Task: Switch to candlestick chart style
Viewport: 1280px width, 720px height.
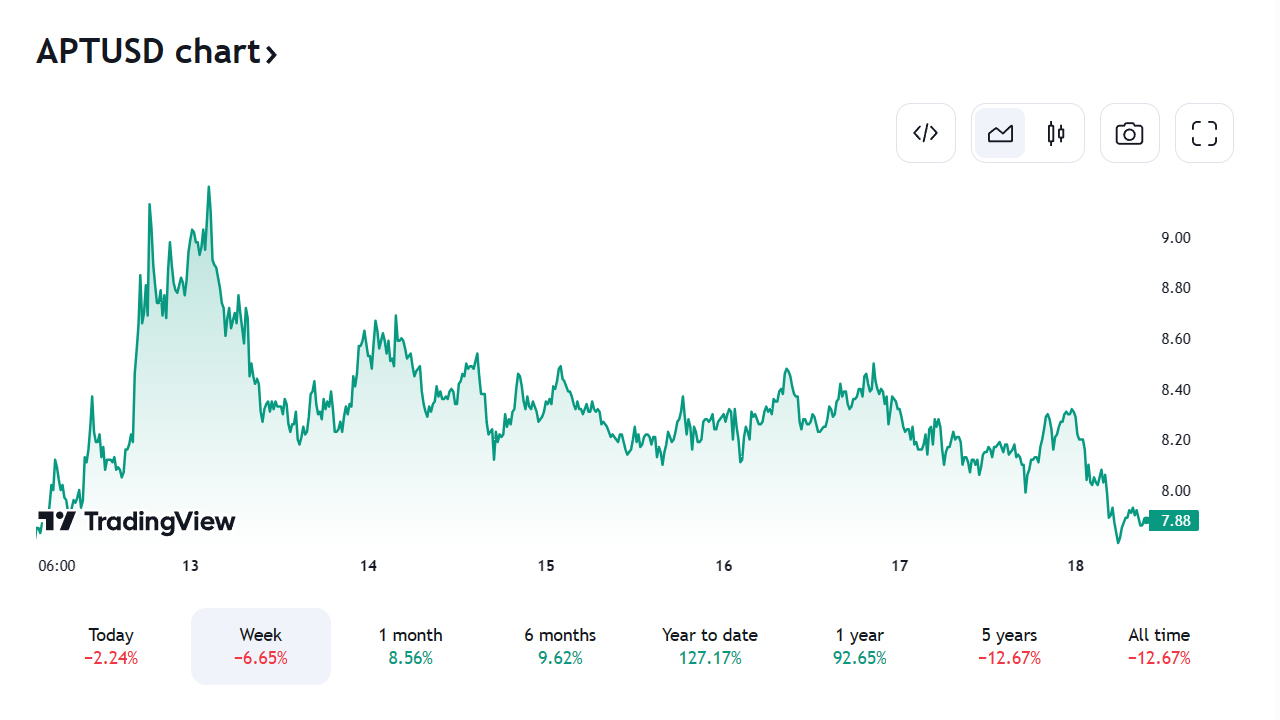Action: tap(1056, 133)
